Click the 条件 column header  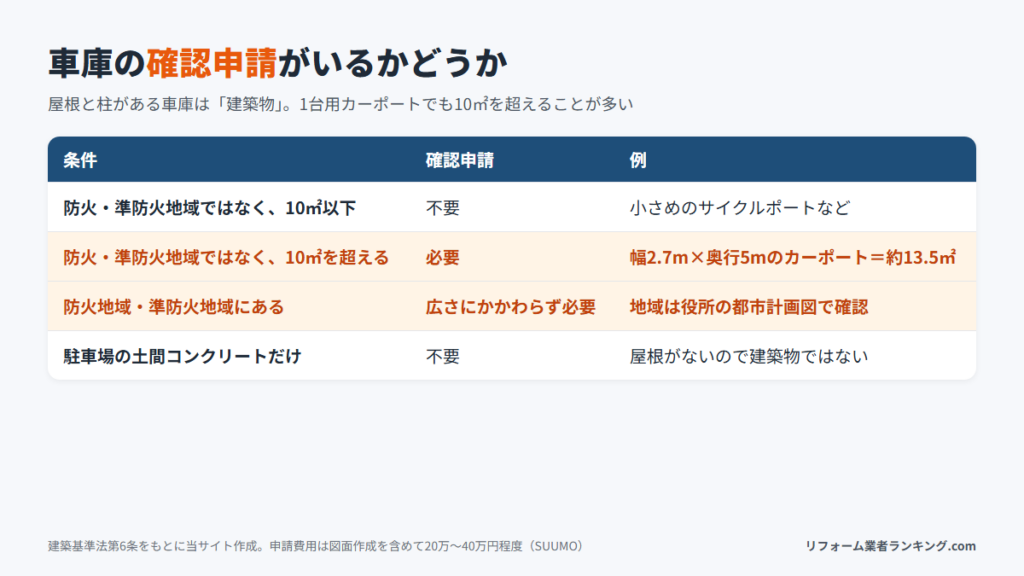[80, 160]
